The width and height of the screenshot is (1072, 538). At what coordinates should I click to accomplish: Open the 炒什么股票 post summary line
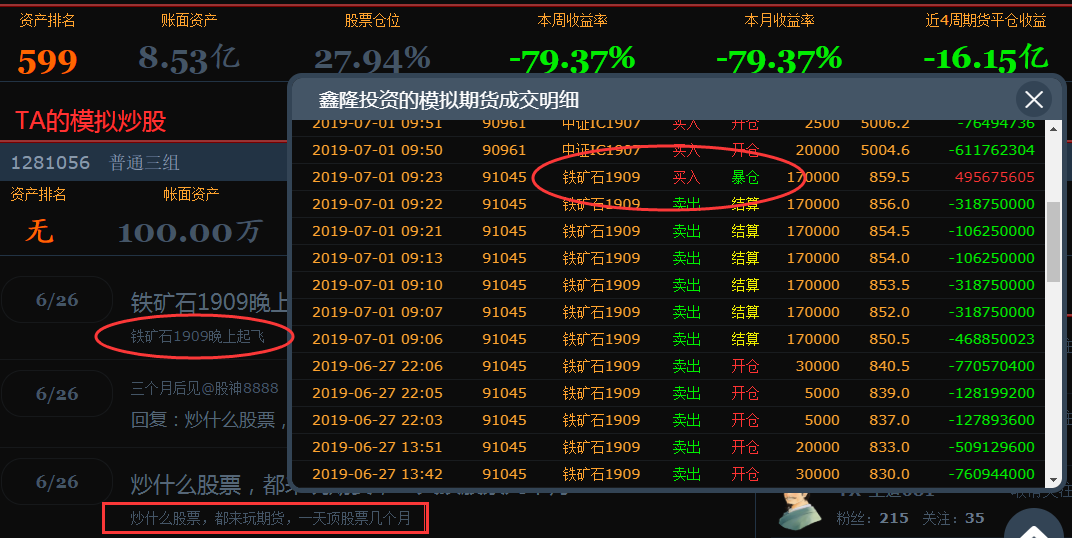pyautogui.click(x=270, y=519)
